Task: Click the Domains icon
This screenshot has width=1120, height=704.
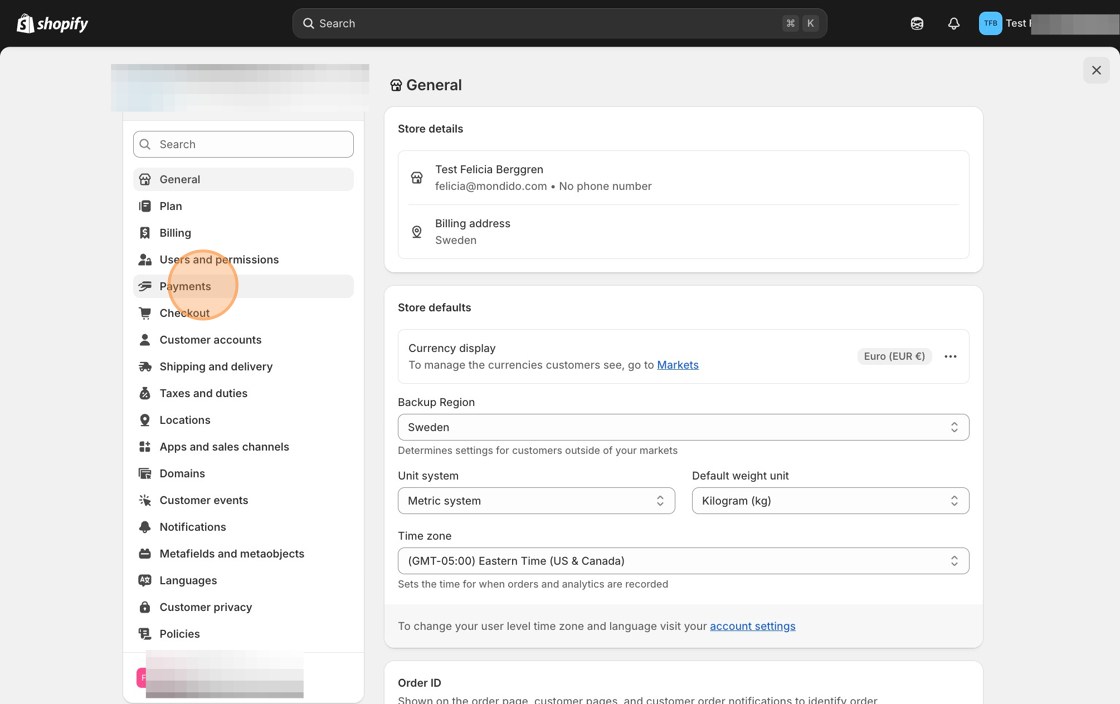Action: [145, 473]
